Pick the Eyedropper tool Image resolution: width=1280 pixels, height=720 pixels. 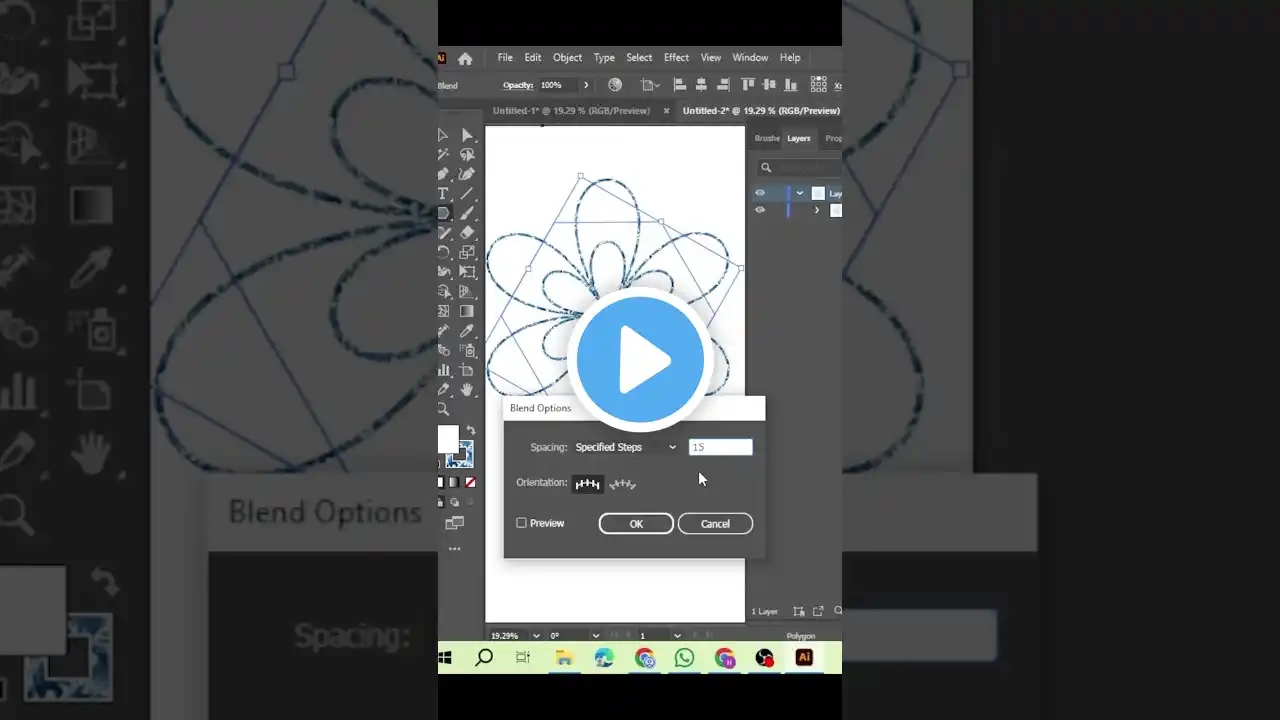(467, 331)
